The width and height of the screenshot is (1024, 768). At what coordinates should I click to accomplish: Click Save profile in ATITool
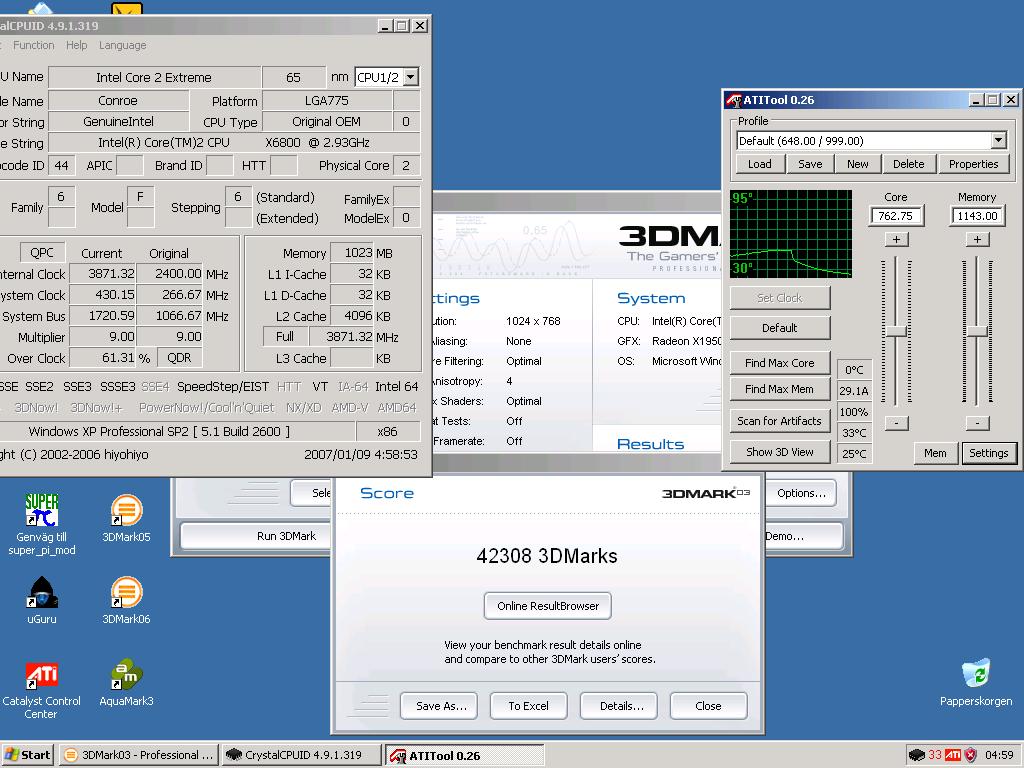point(810,164)
